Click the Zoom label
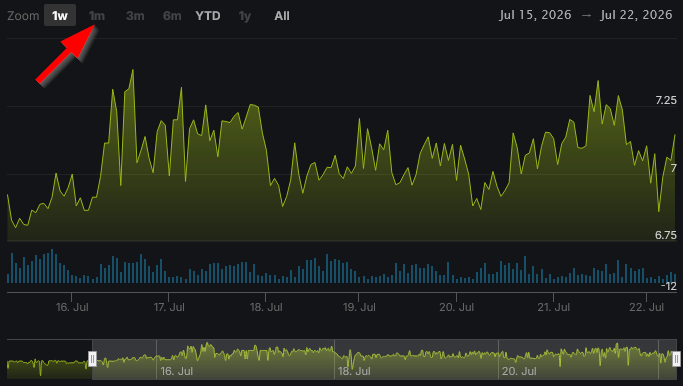Image resolution: width=683 pixels, height=386 pixels. [23, 16]
